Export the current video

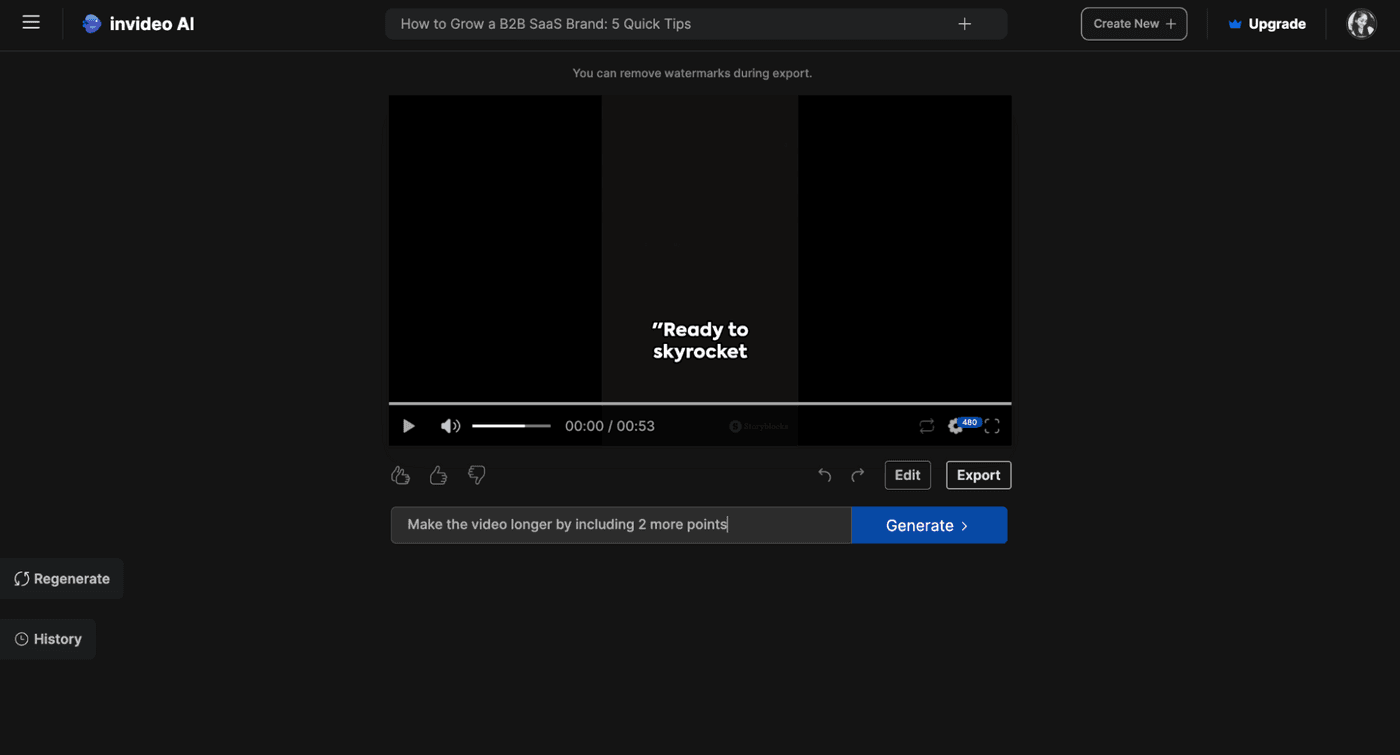pyautogui.click(x=978, y=475)
